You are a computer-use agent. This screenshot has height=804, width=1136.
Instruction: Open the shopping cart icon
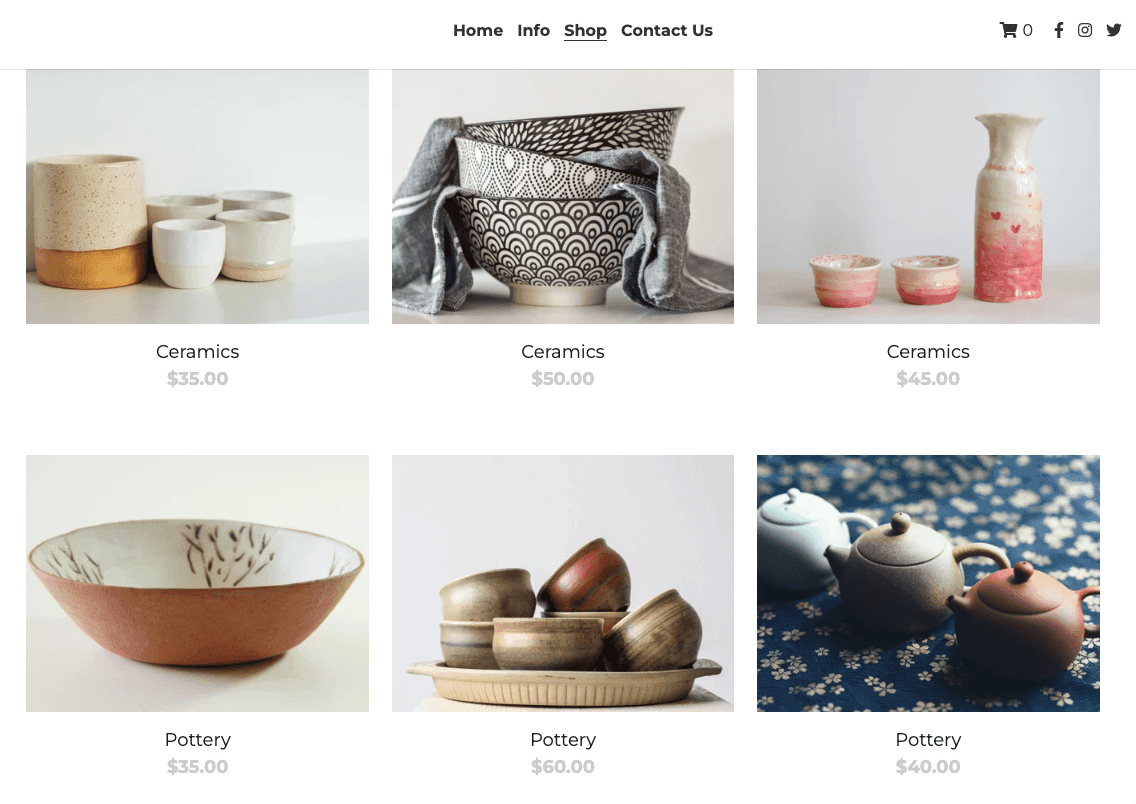coord(1008,30)
